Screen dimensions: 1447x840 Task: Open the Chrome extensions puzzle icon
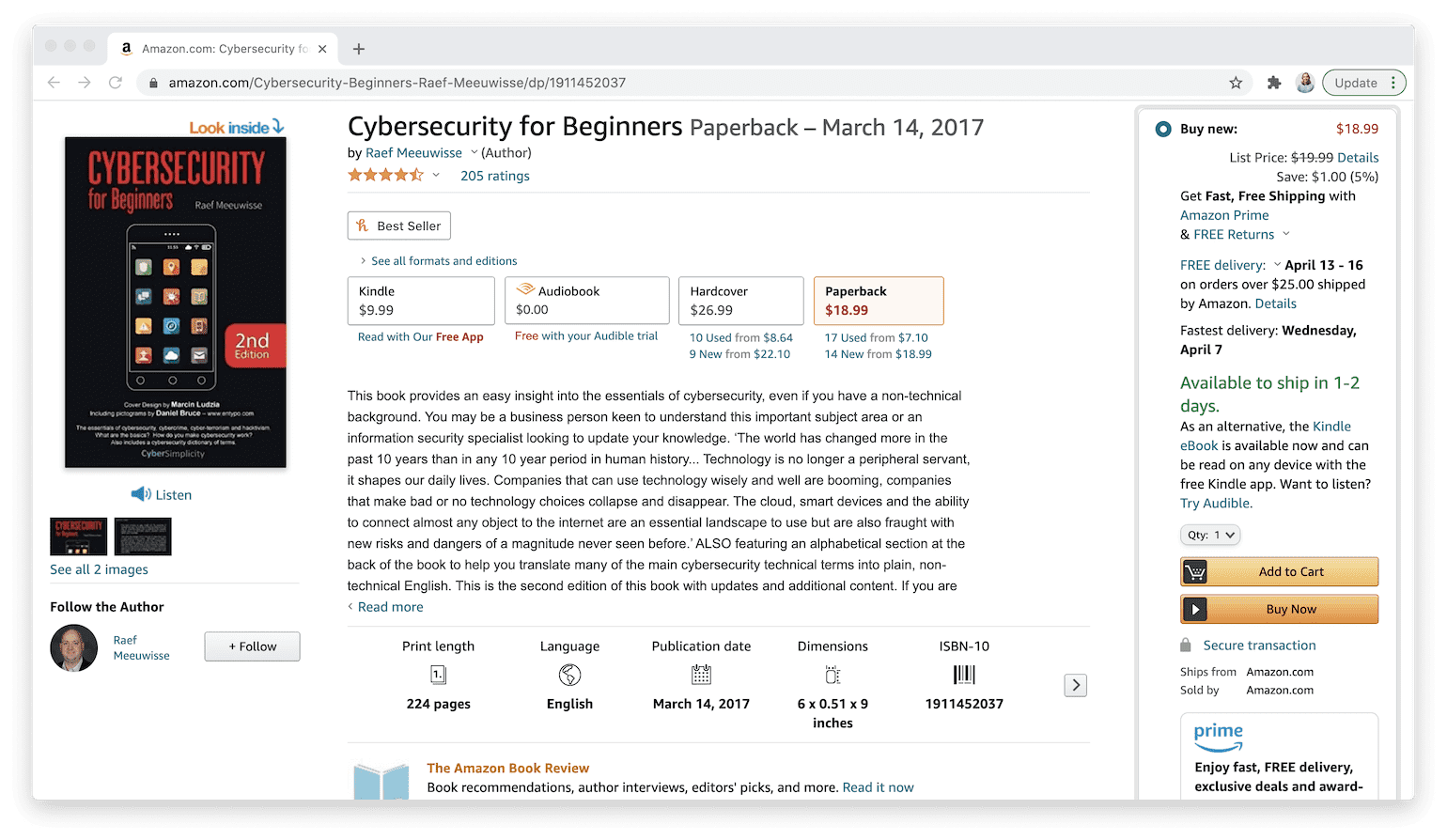point(1274,83)
